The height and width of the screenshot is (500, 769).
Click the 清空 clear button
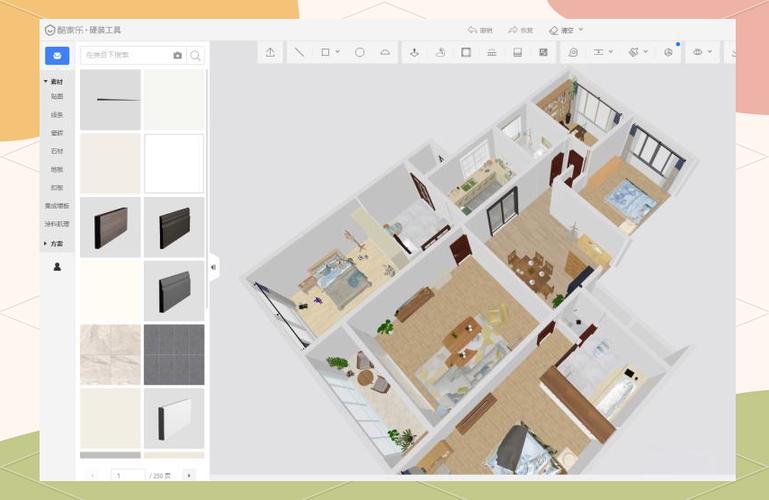pos(561,30)
